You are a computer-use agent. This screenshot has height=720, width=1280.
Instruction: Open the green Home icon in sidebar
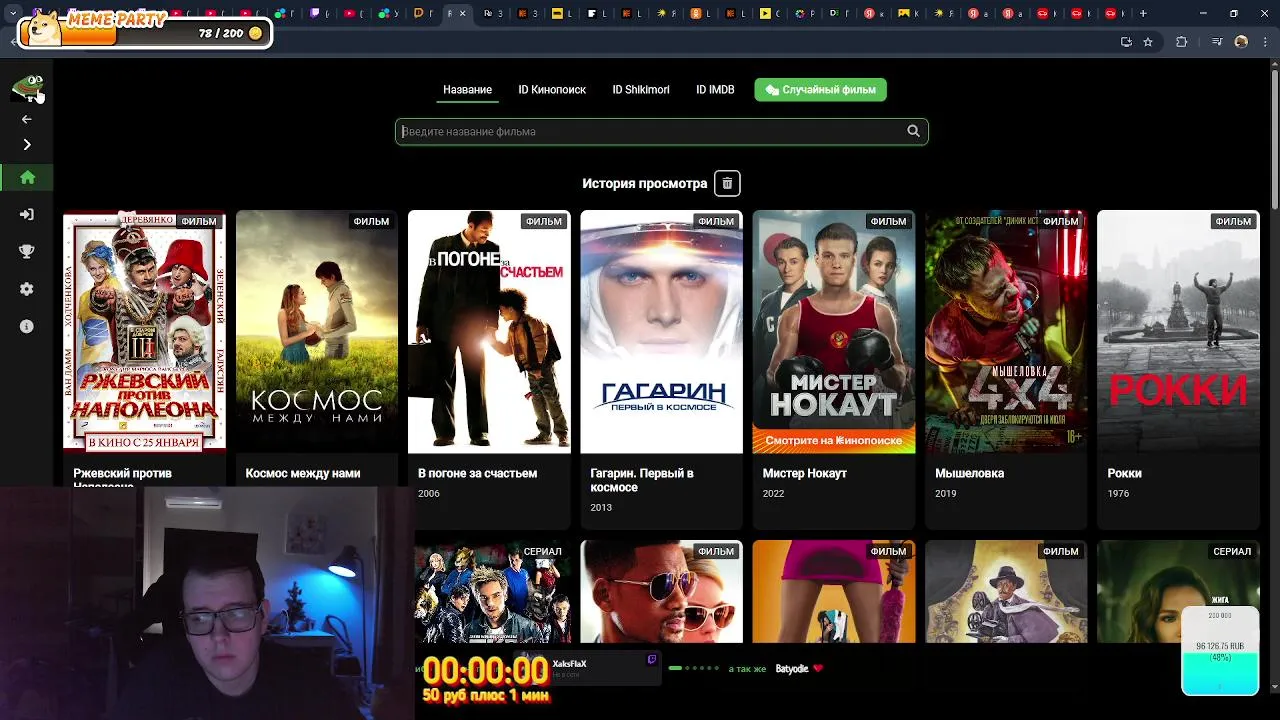click(x=27, y=178)
